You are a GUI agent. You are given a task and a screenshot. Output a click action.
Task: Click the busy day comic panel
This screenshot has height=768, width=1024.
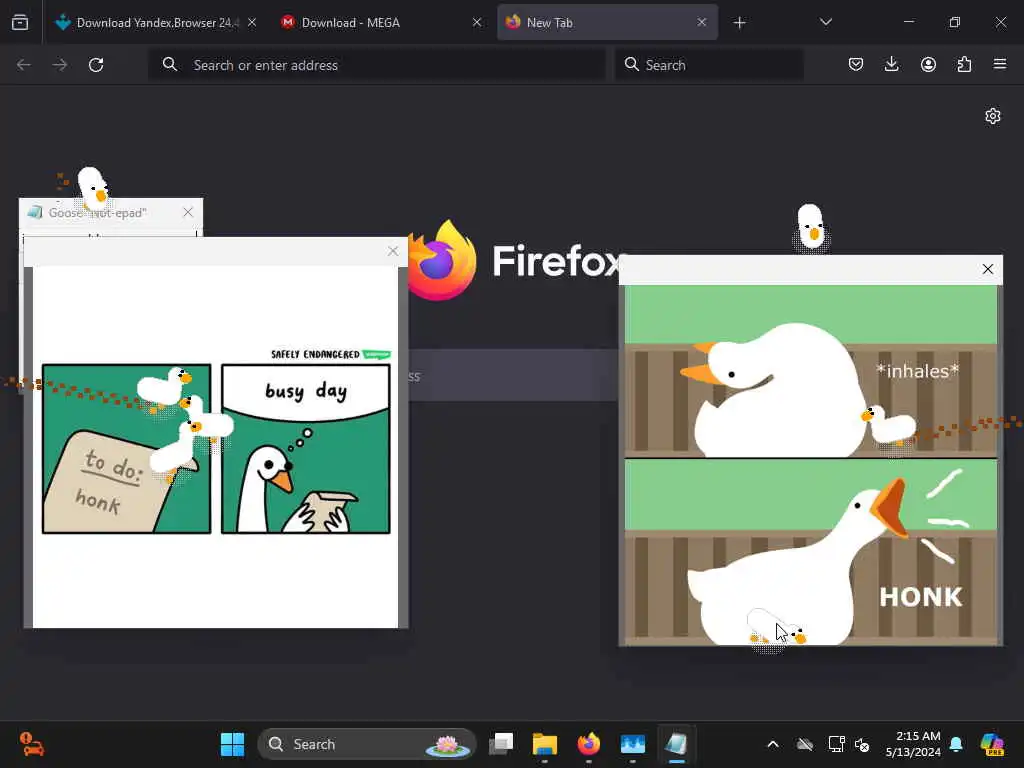pos(306,449)
